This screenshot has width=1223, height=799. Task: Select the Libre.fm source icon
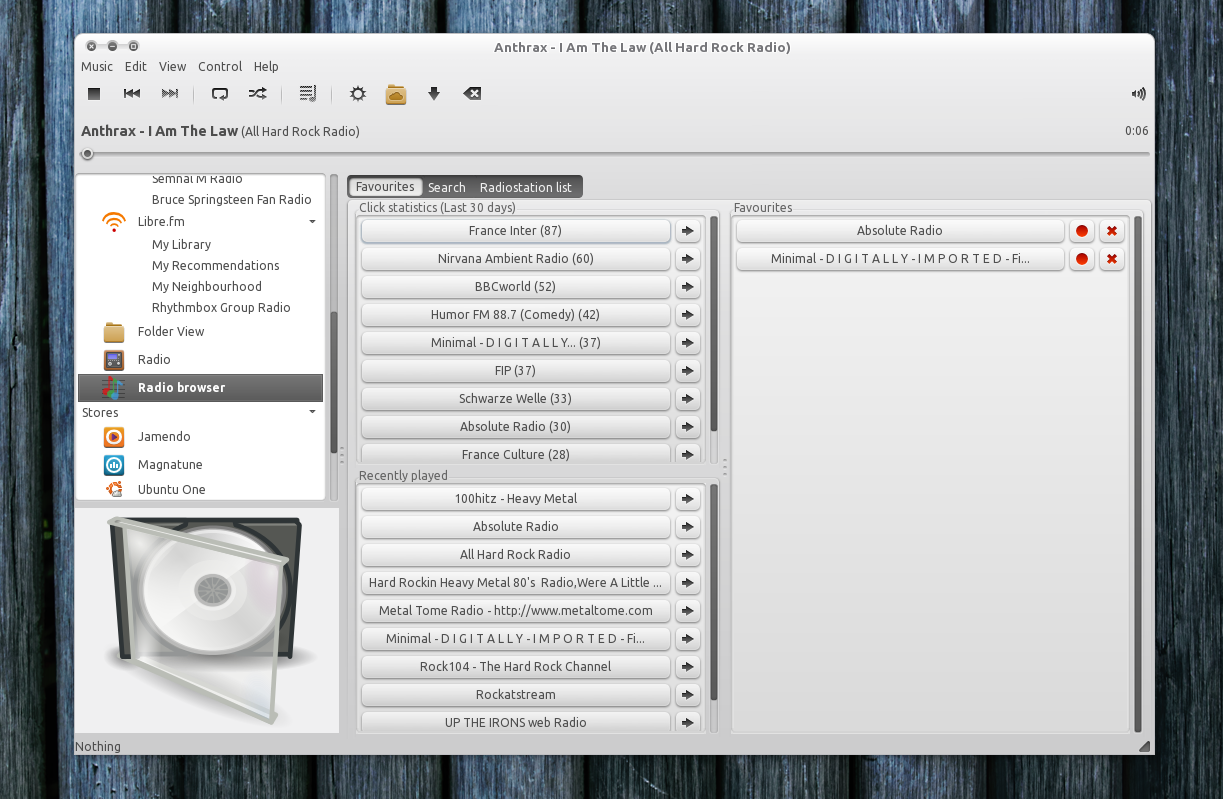(114, 222)
